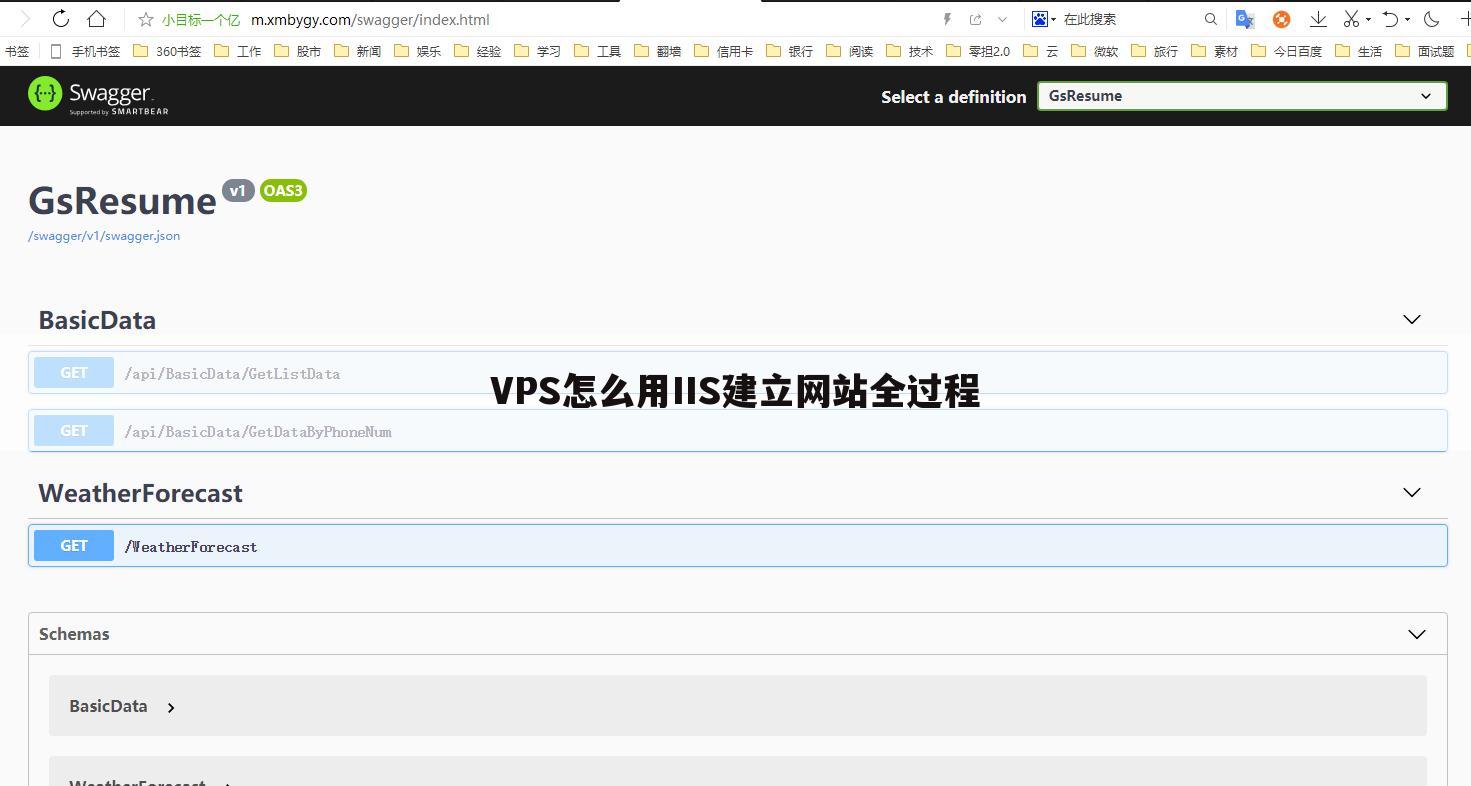This screenshot has height=786, width=1471.
Task: Open the 工具 bookmark folder icon
Action: (x=582, y=50)
